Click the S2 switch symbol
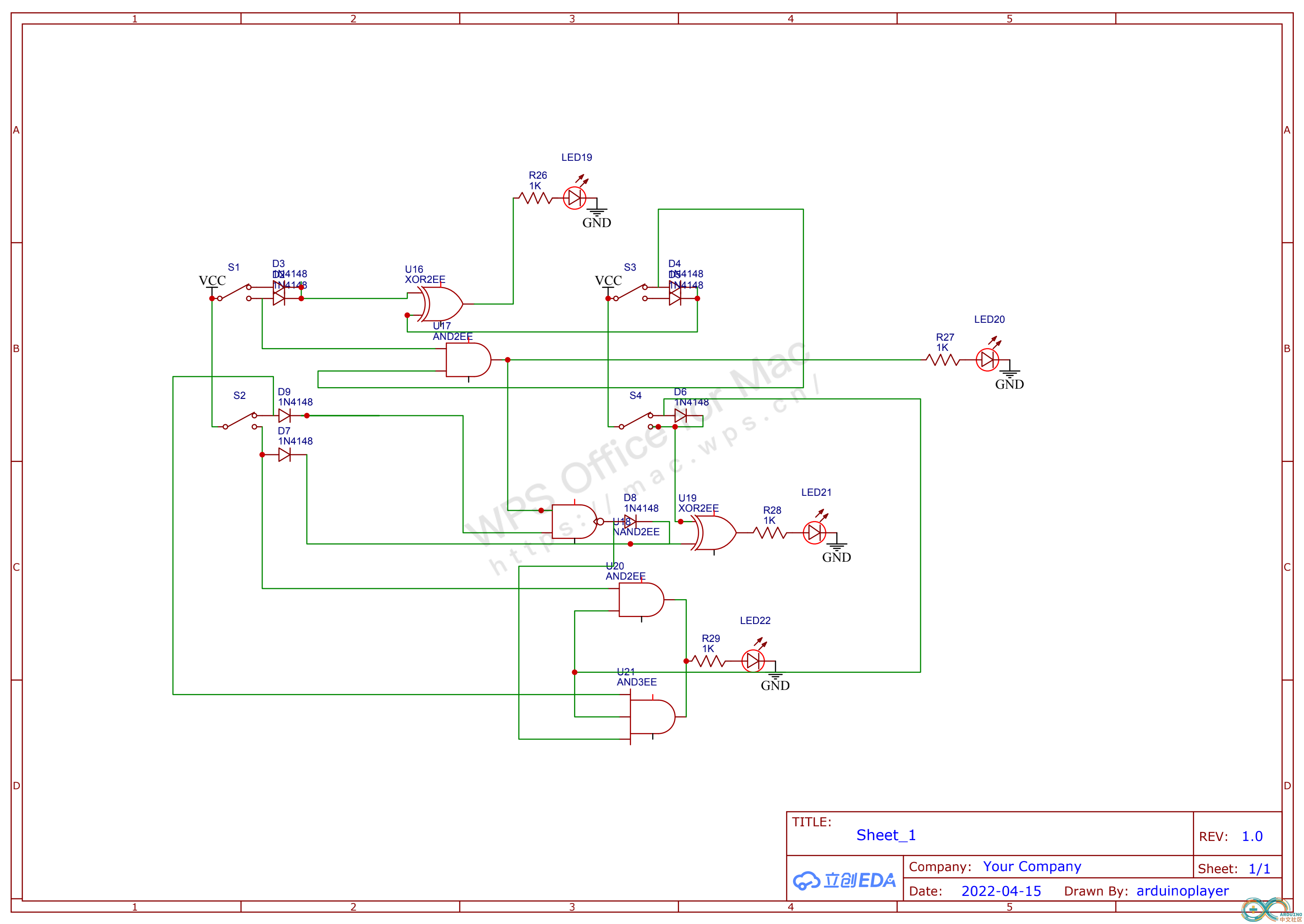 click(239, 420)
